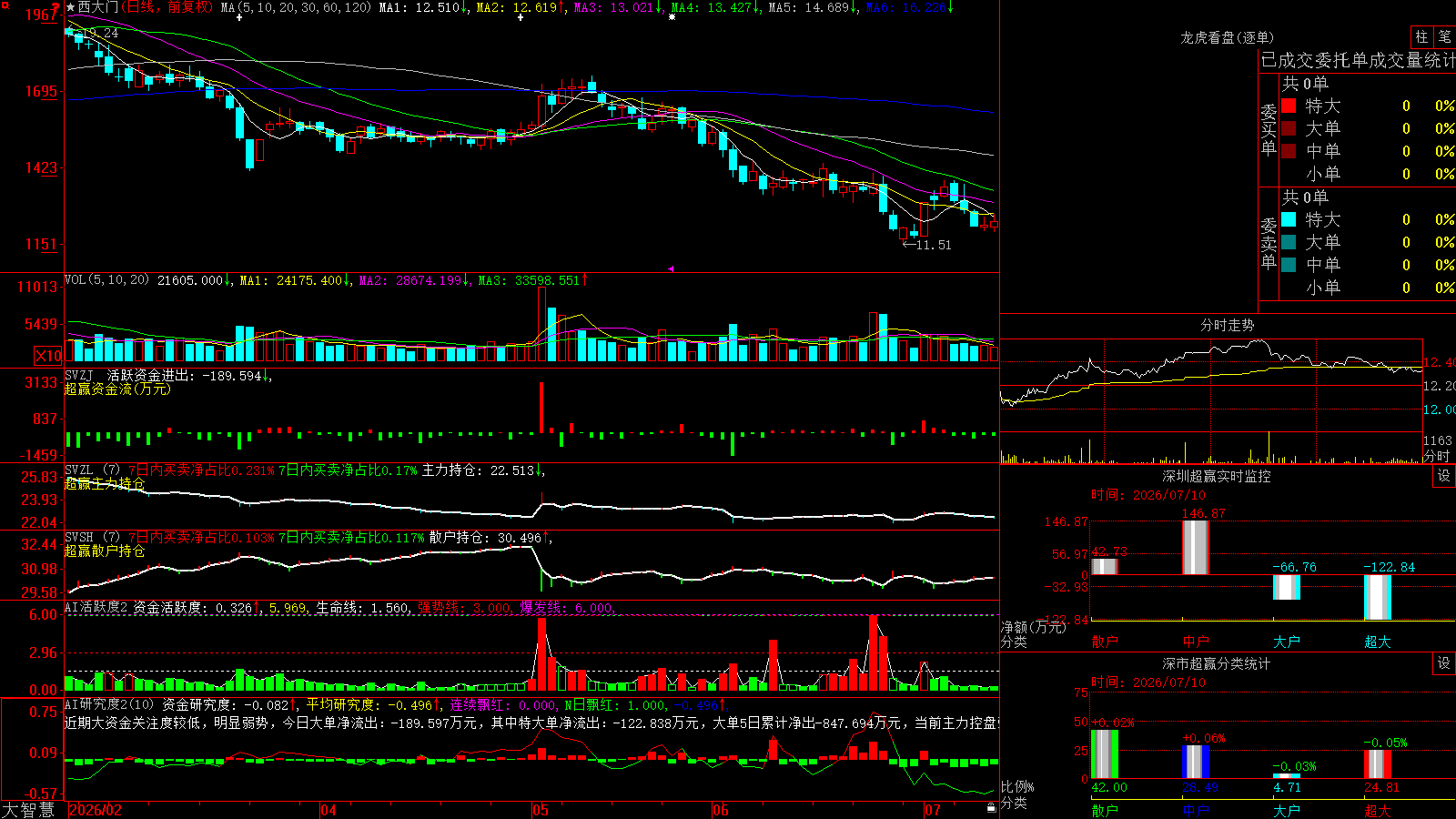Click the small lock icon near the date axis
The height and width of the screenshot is (819, 1456).
[991, 808]
